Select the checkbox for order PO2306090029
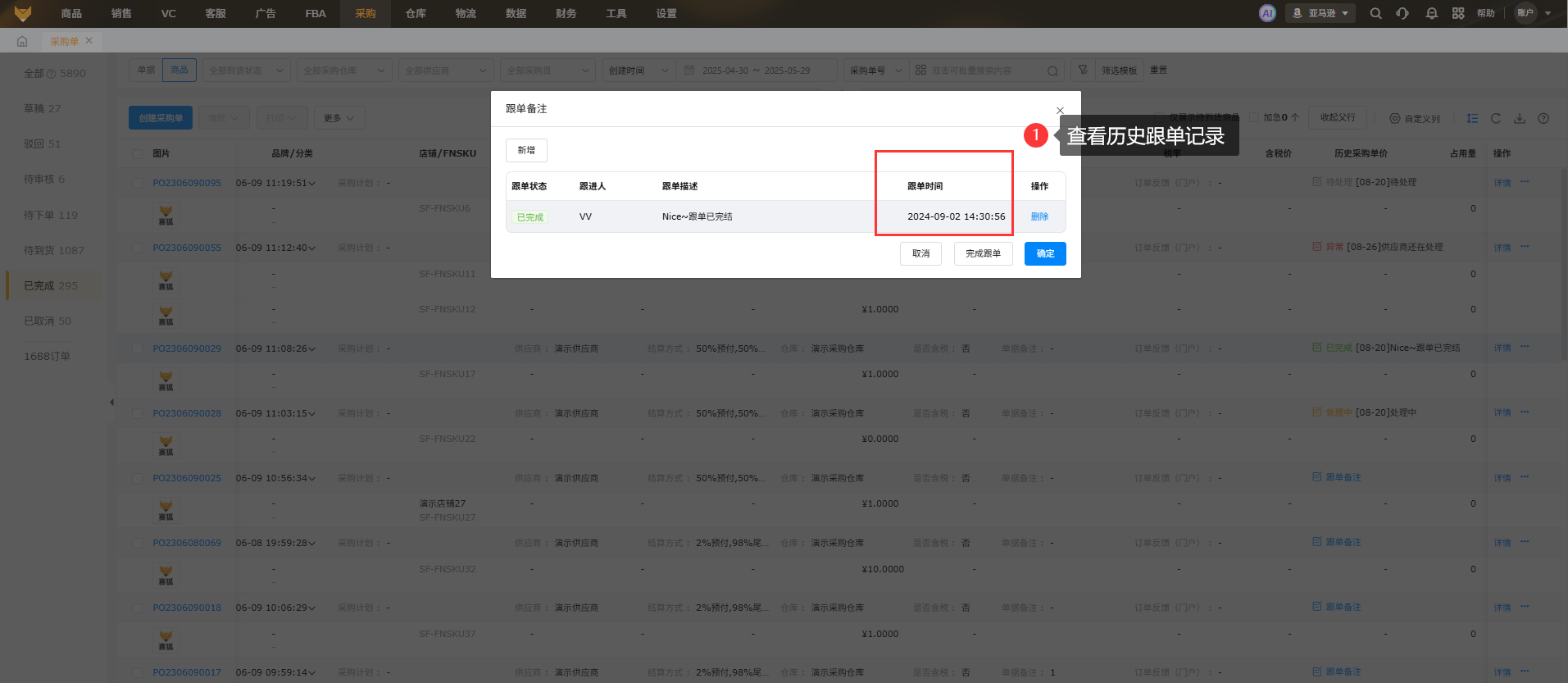 coord(137,348)
